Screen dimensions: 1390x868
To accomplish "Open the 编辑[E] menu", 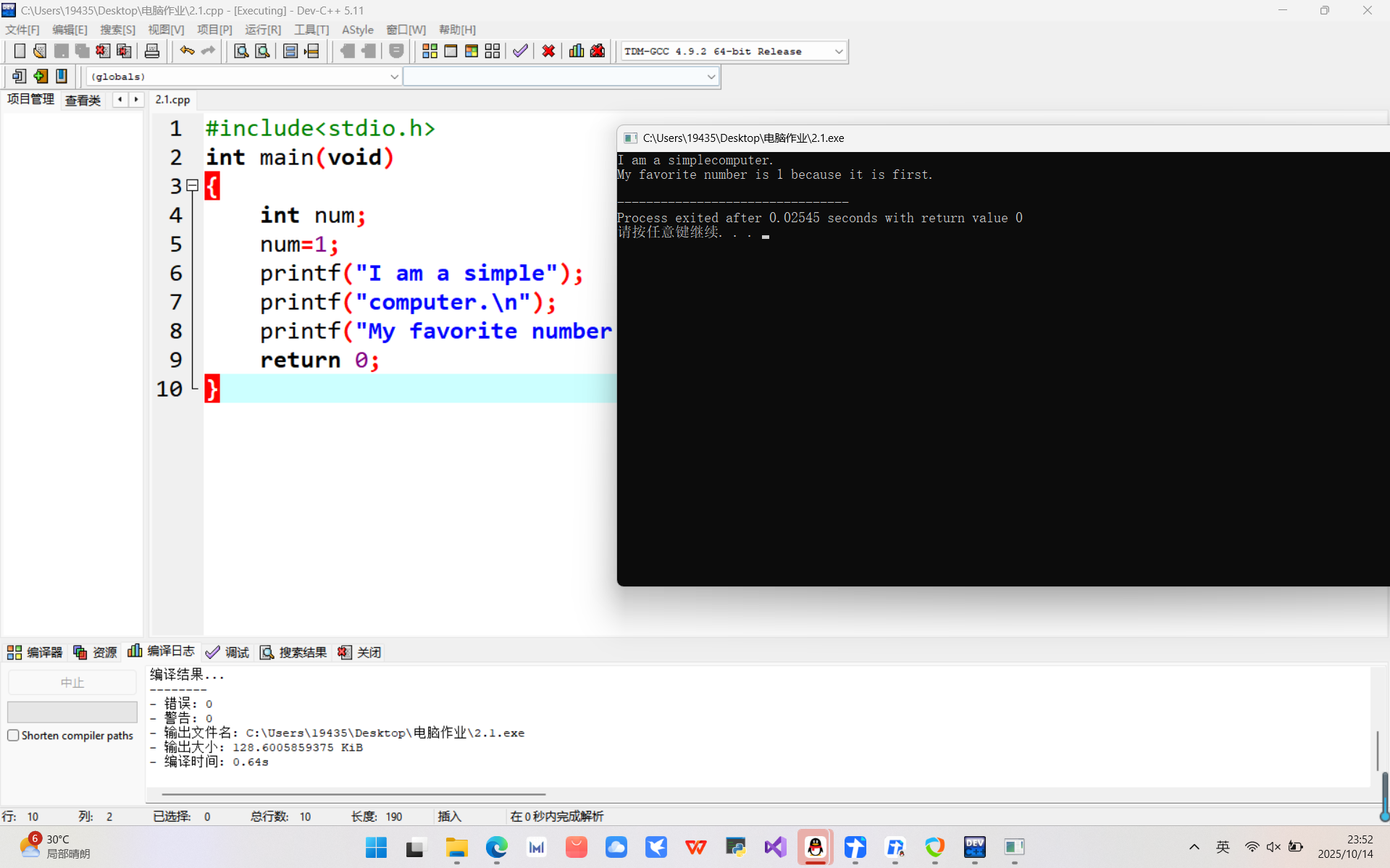I will click(70, 30).
